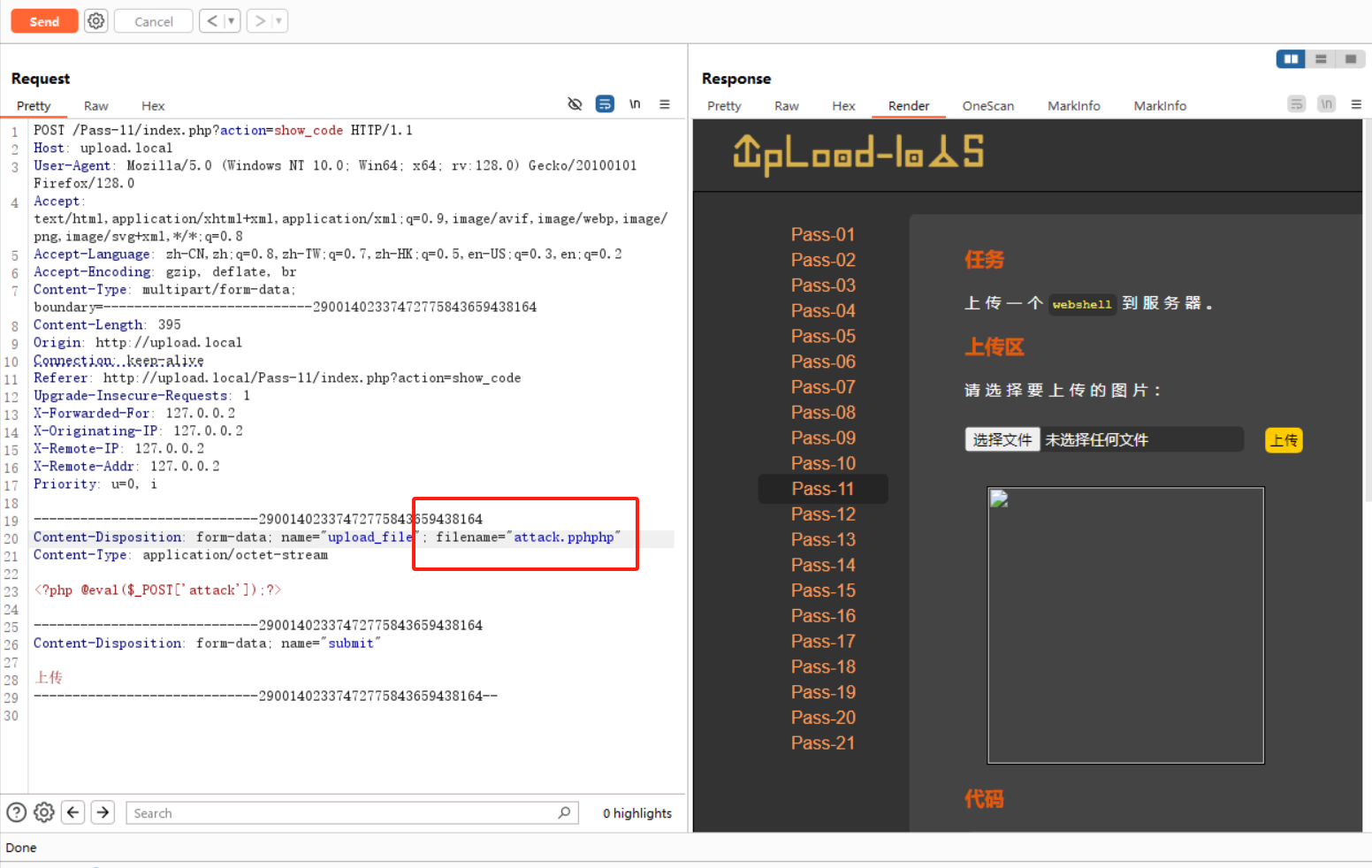Viewport: 1372px width, 868px height.
Task: Click the 选择文件 choose file button
Action: tap(1002, 439)
